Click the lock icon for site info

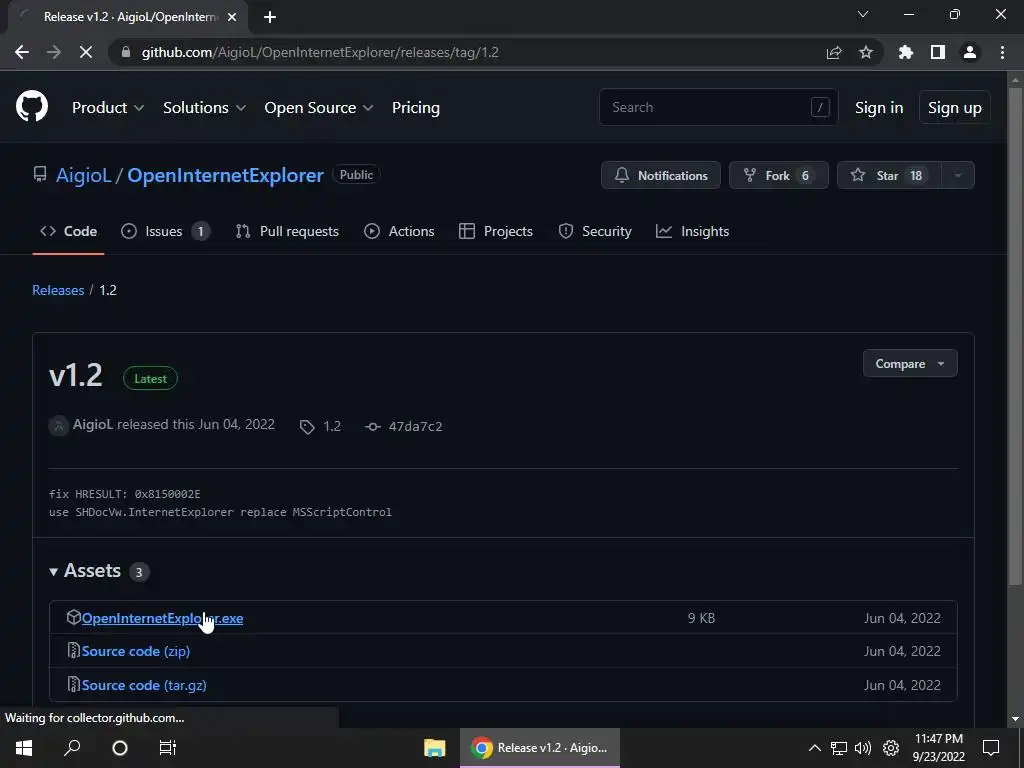[127, 52]
